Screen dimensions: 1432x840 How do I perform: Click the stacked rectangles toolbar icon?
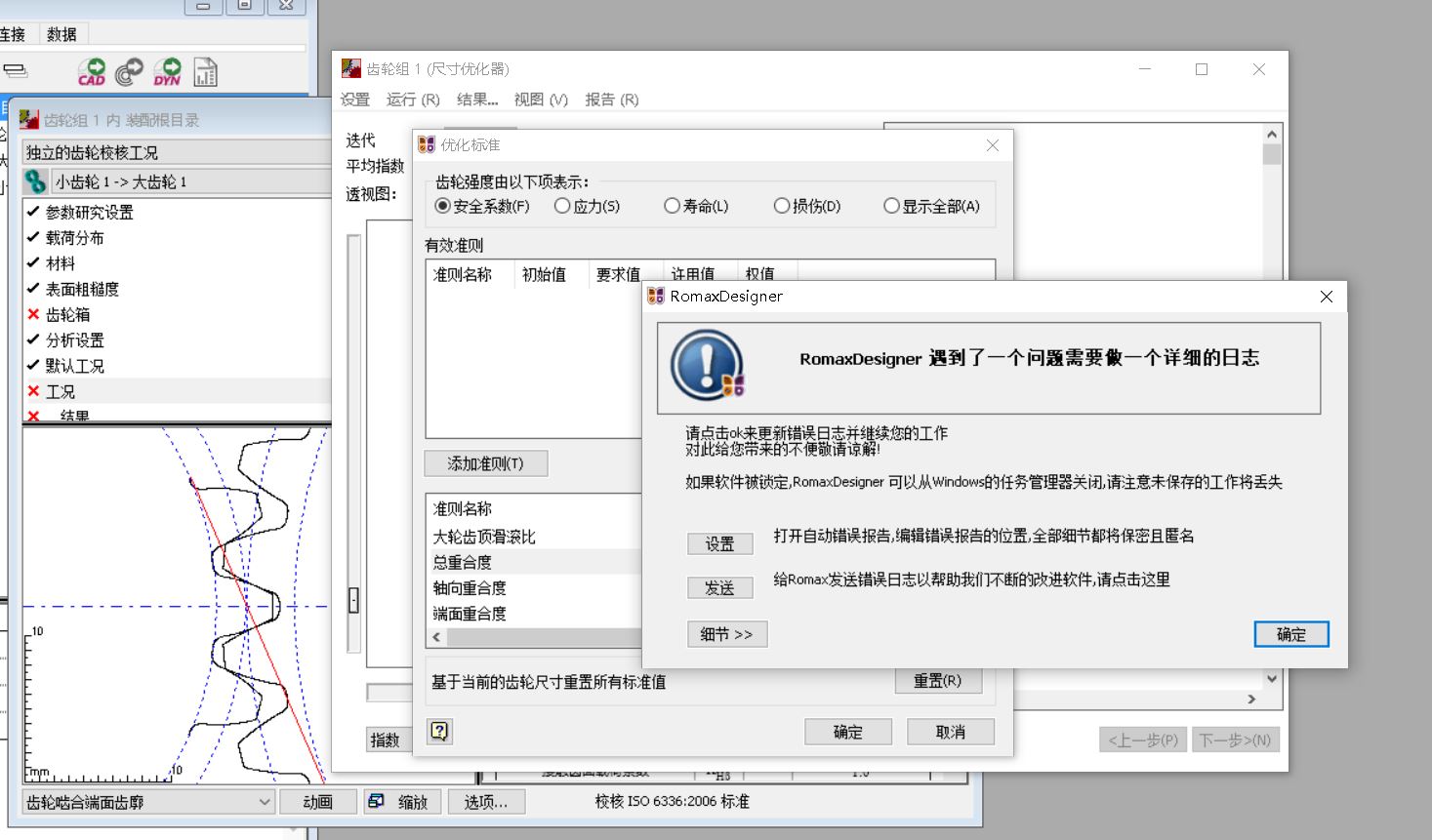15,71
